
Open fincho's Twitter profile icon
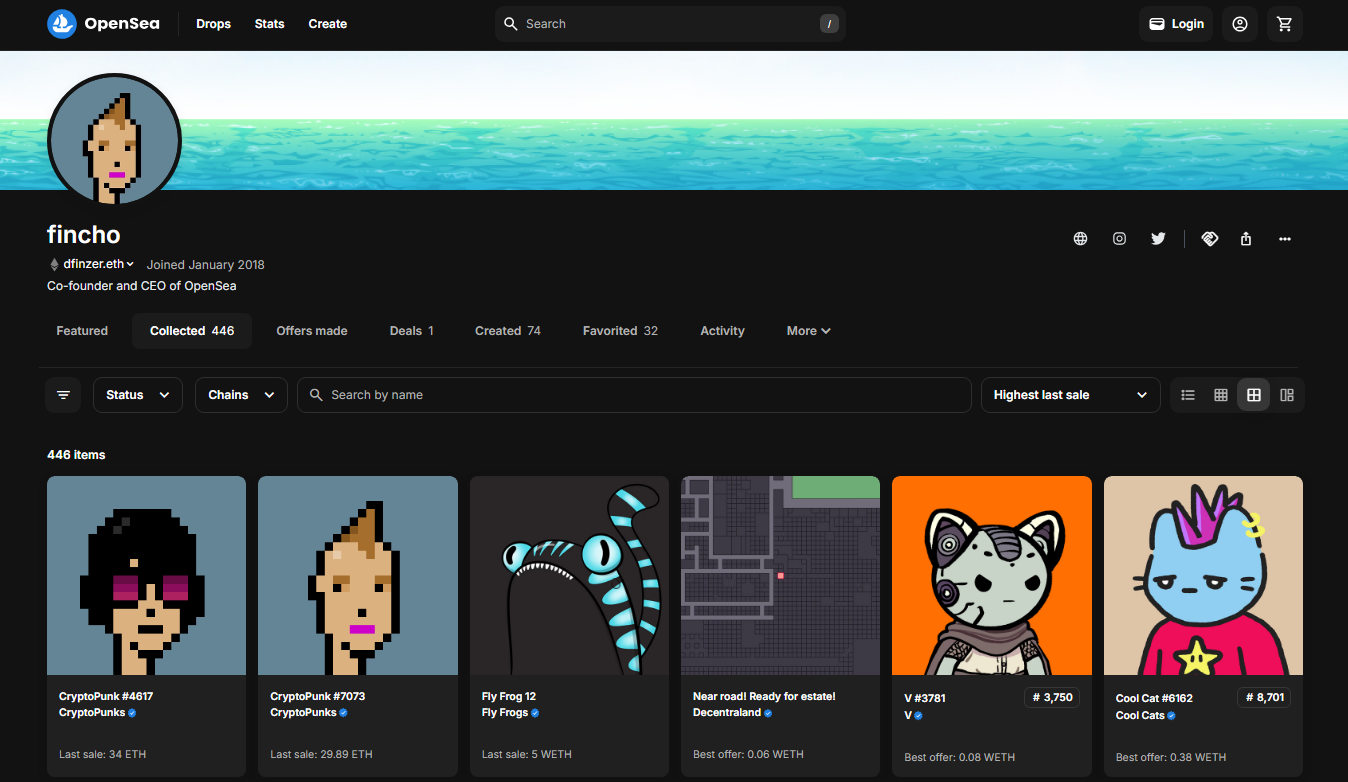[x=1158, y=239]
